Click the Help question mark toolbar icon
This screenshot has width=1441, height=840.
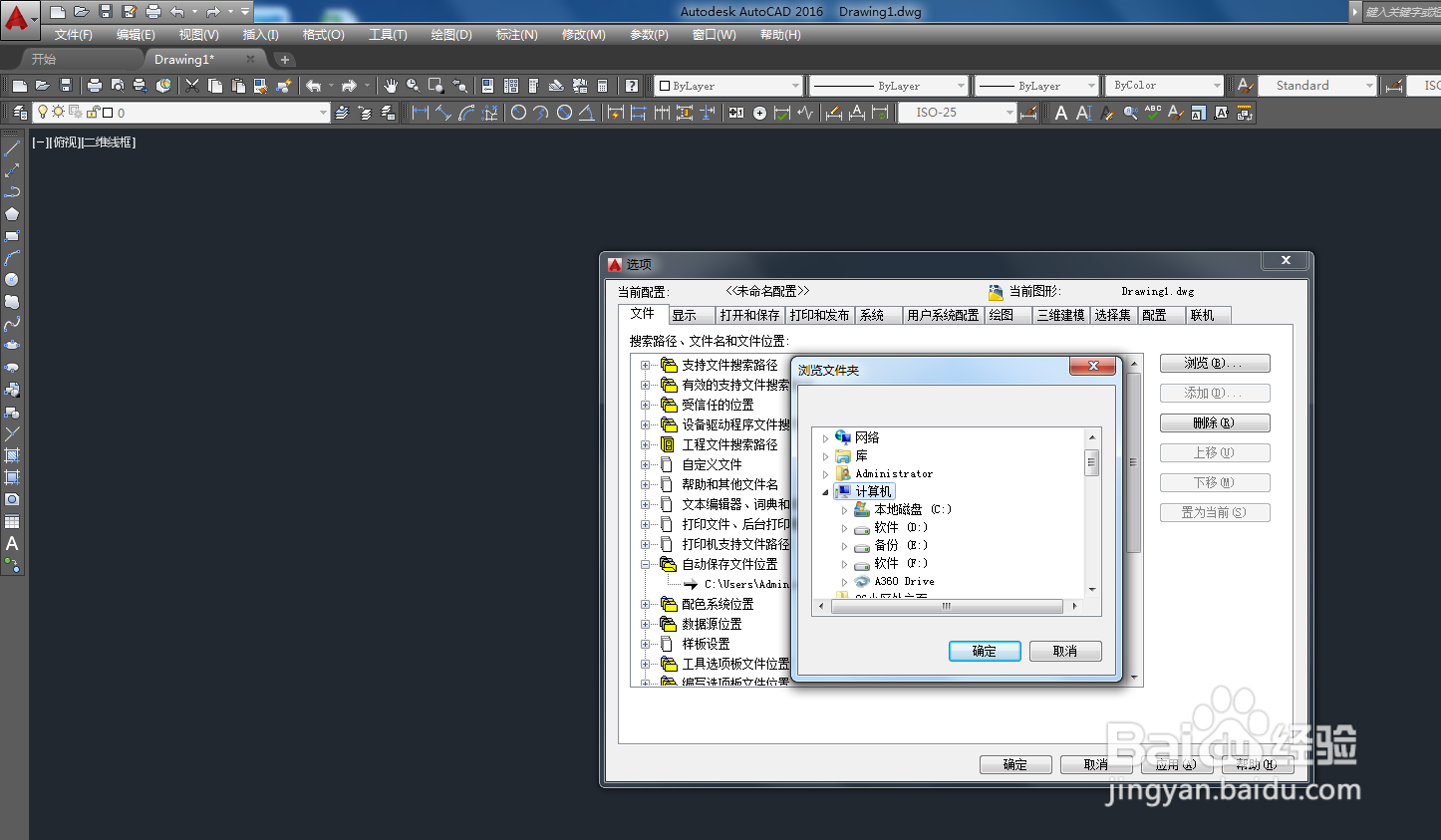point(632,86)
